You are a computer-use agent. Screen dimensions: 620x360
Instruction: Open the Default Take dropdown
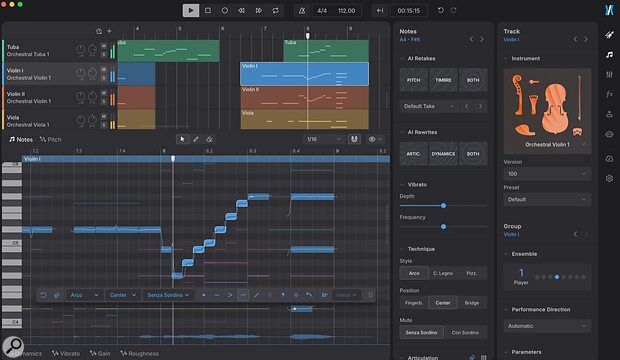429,106
